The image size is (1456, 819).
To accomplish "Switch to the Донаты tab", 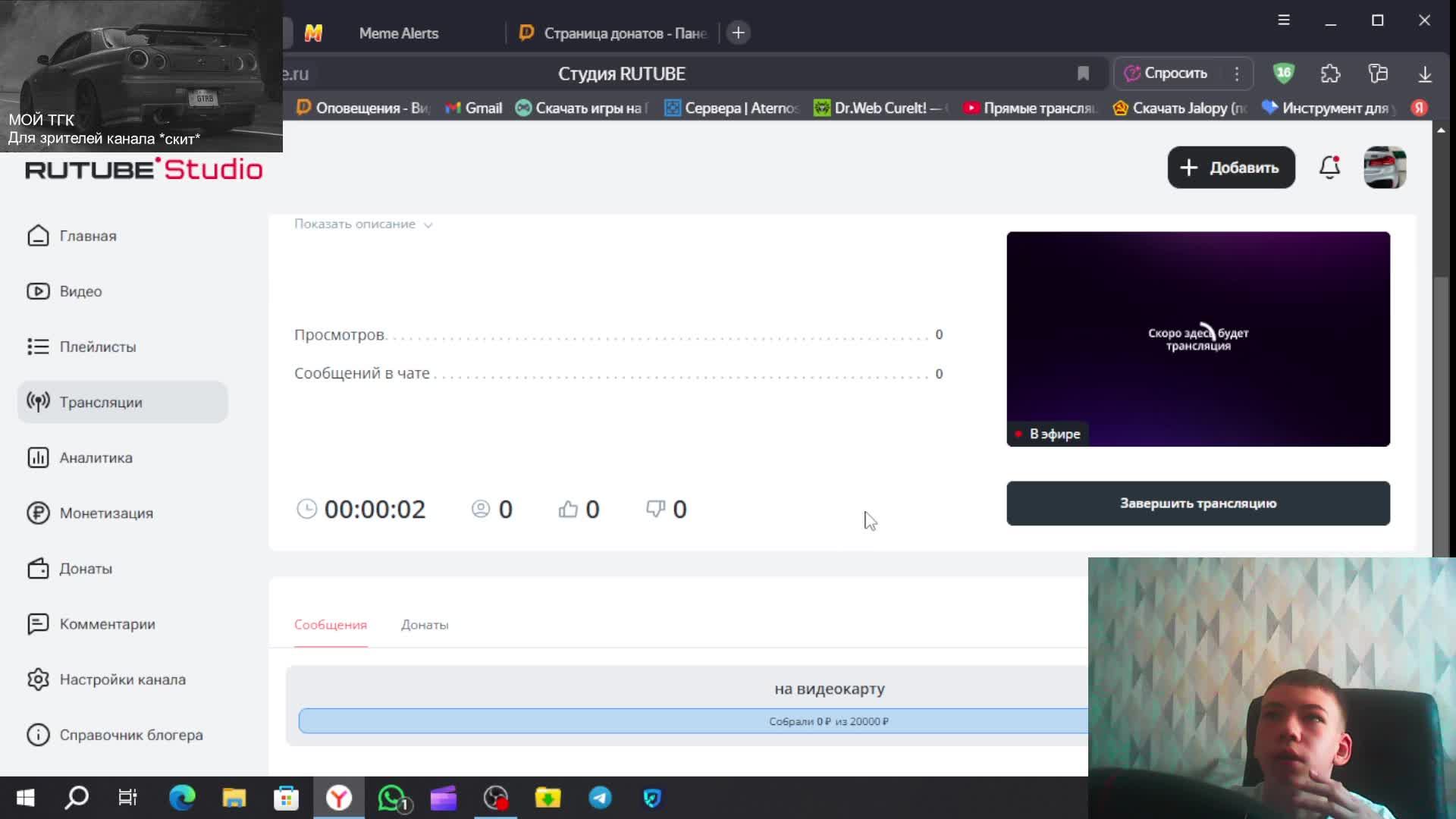I will (425, 625).
